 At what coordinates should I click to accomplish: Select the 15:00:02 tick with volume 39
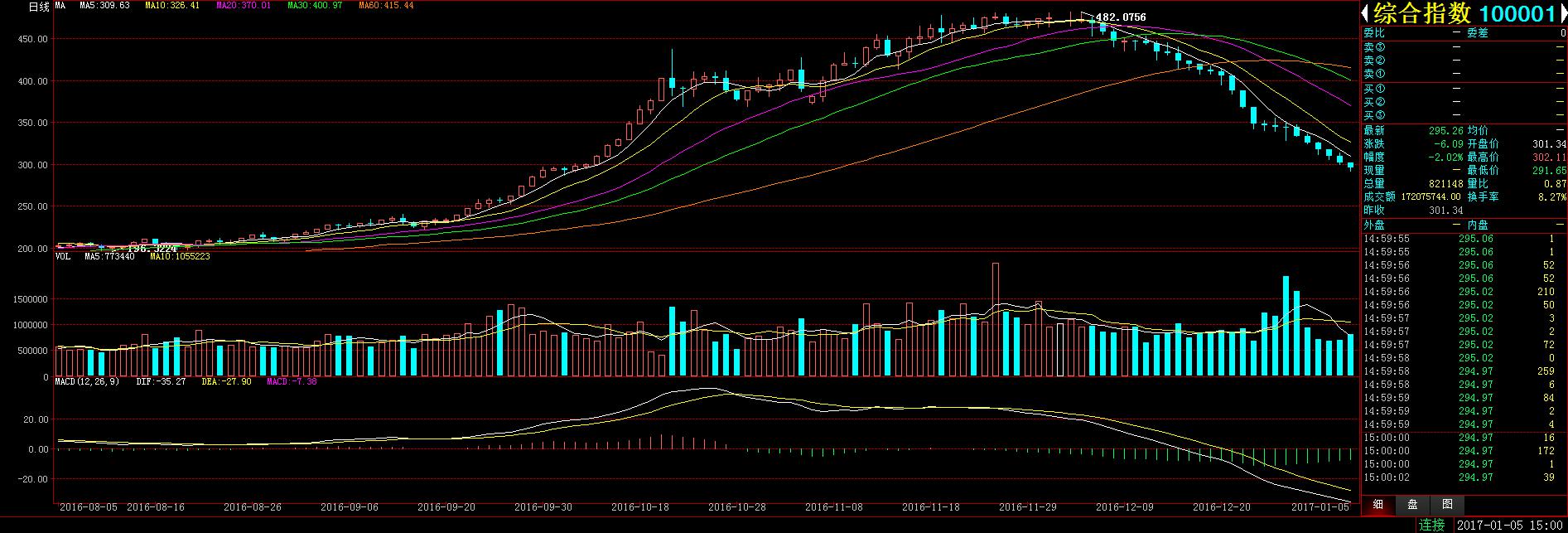click(x=1464, y=477)
